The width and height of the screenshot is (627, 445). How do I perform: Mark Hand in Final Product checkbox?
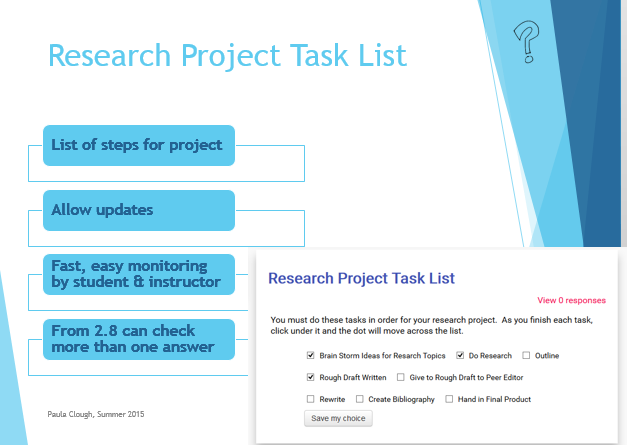449,399
